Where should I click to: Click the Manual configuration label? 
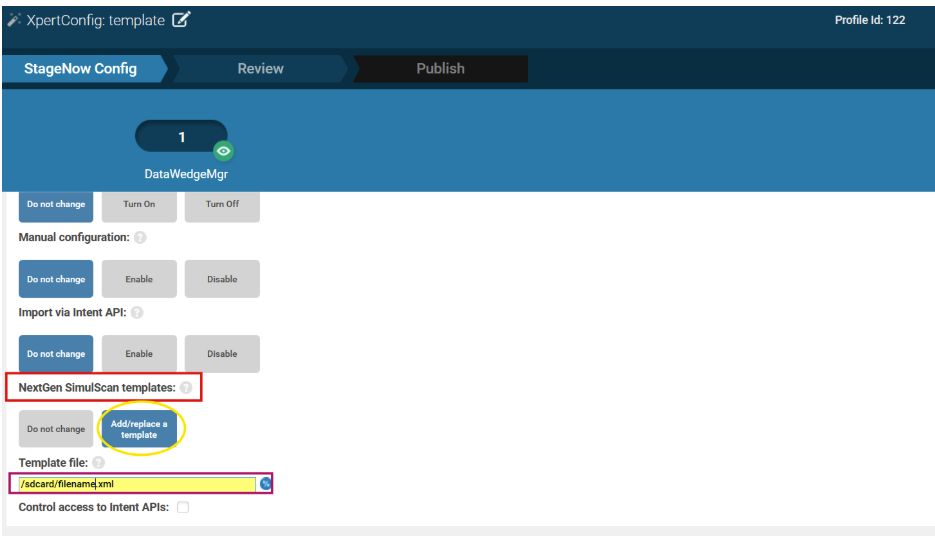pos(74,237)
